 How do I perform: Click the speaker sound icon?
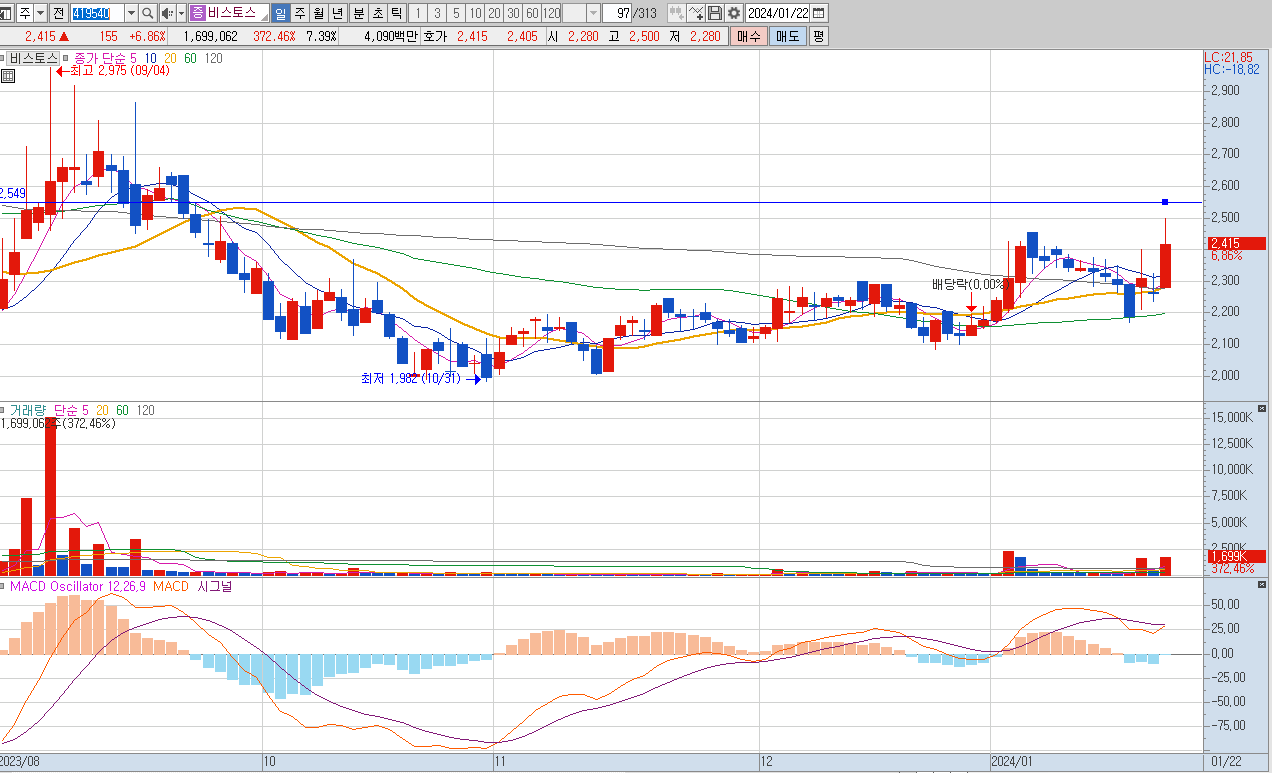pyautogui.click(x=167, y=13)
